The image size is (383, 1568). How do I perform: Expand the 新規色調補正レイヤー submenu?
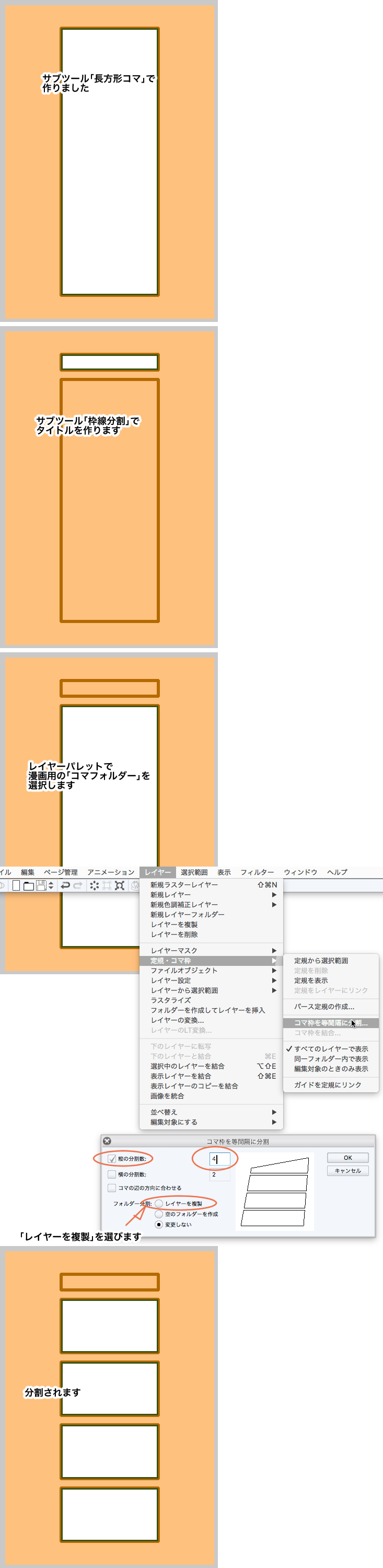[211, 905]
